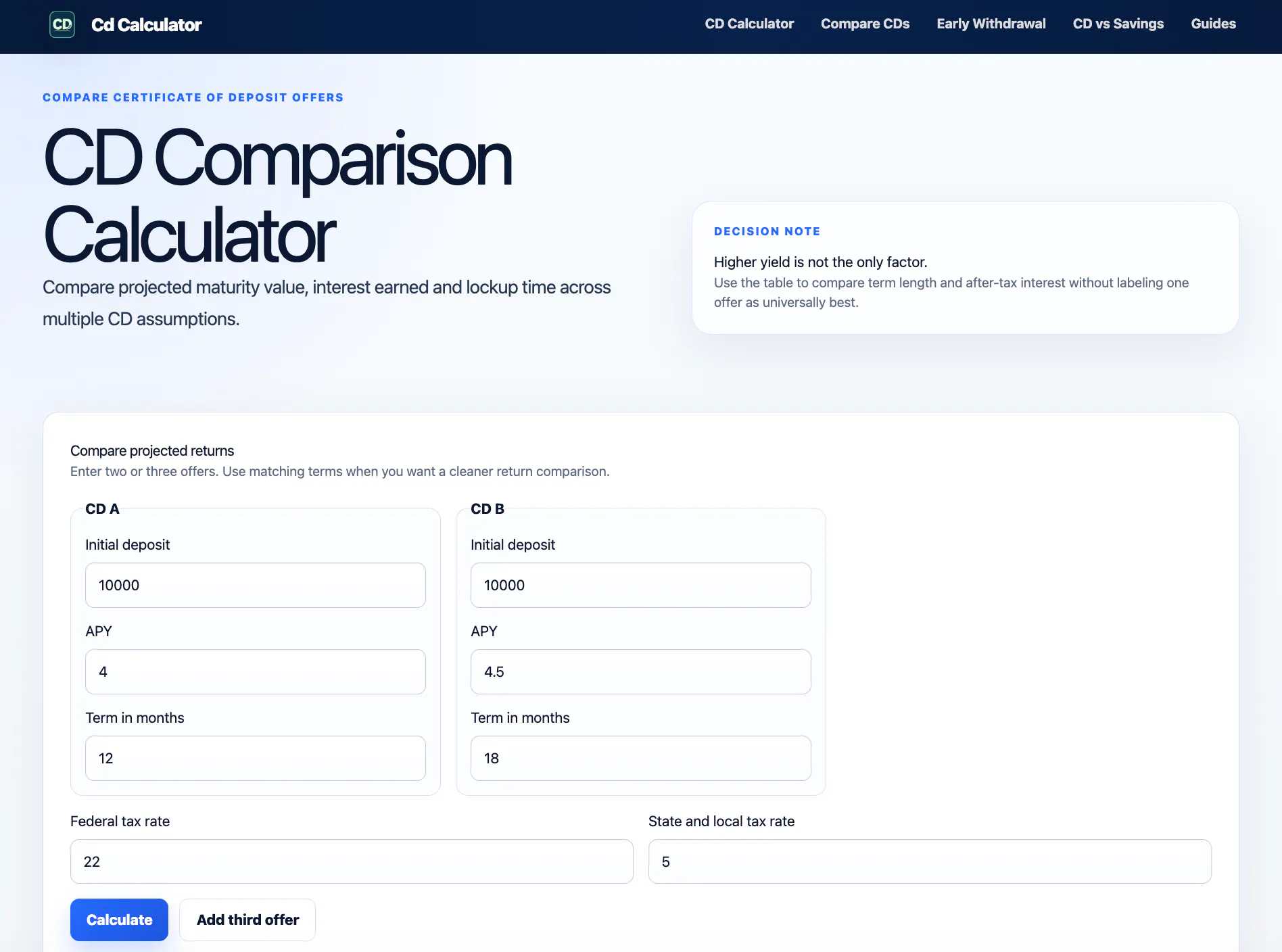Click the 'CD Comparison Calculator' page title
Screen dimensions: 1282x952
(277, 196)
